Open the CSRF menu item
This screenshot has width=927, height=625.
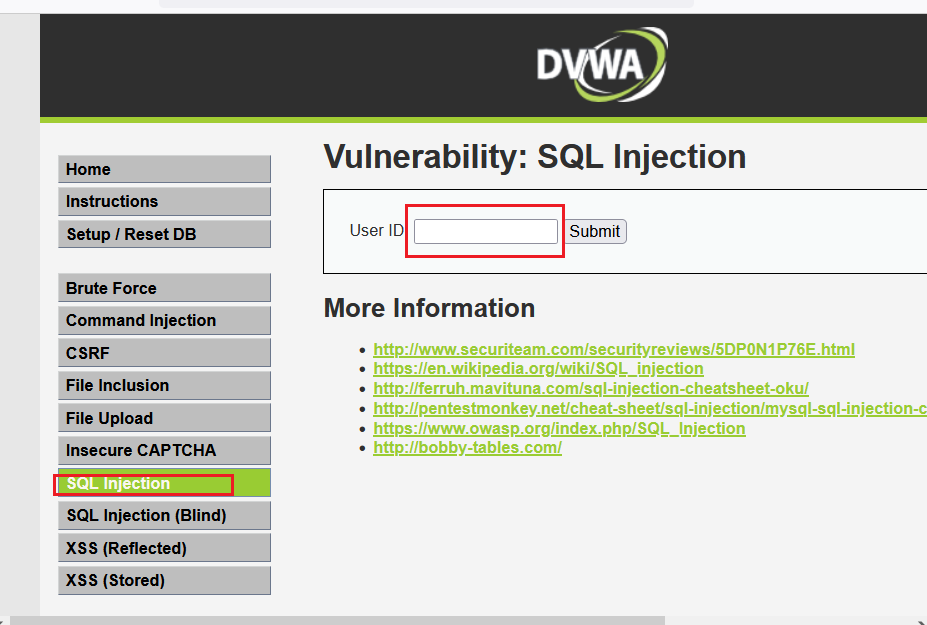pyautogui.click(x=164, y=353)
